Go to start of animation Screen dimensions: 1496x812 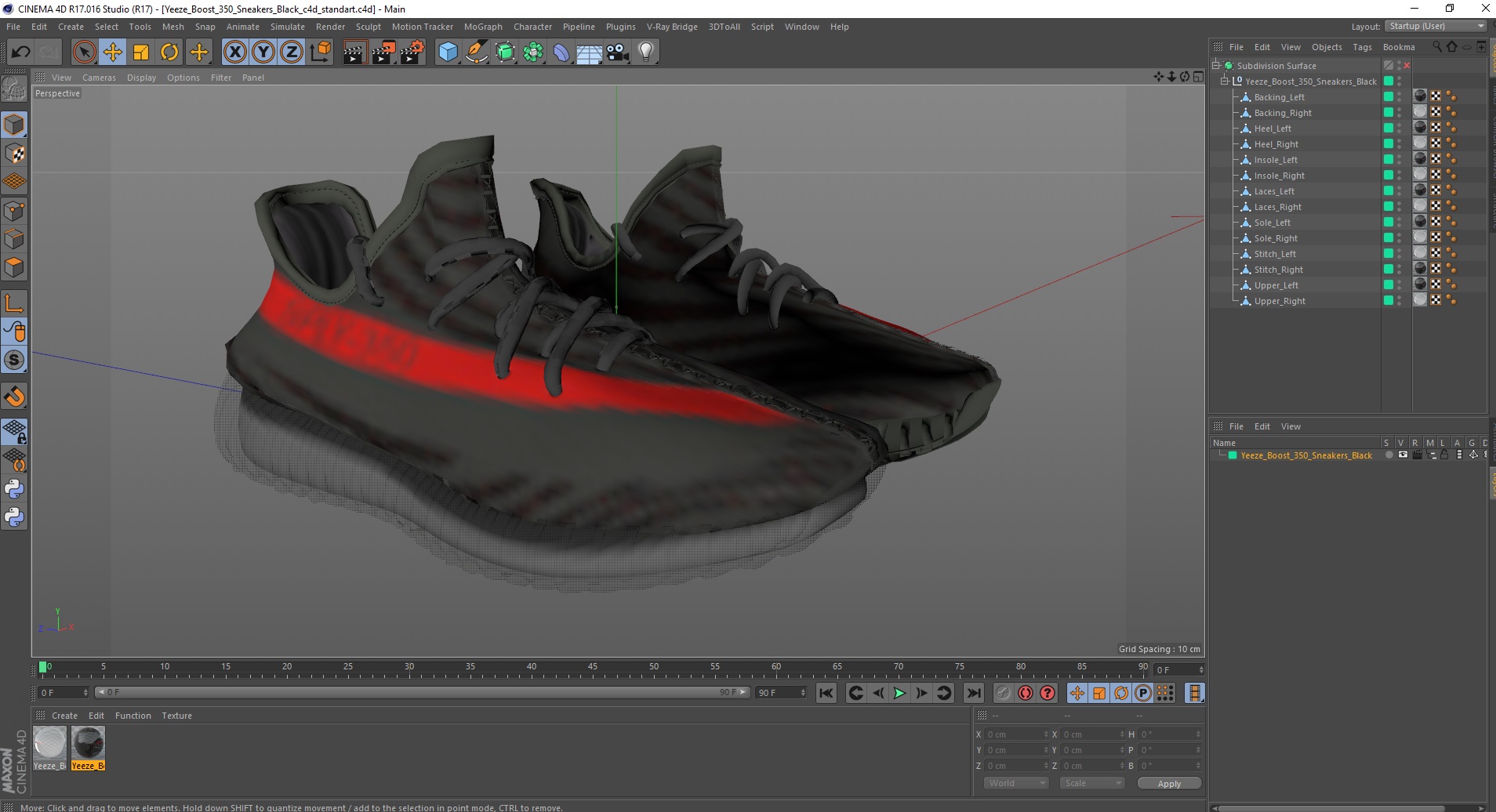click(x=826, y=693)
